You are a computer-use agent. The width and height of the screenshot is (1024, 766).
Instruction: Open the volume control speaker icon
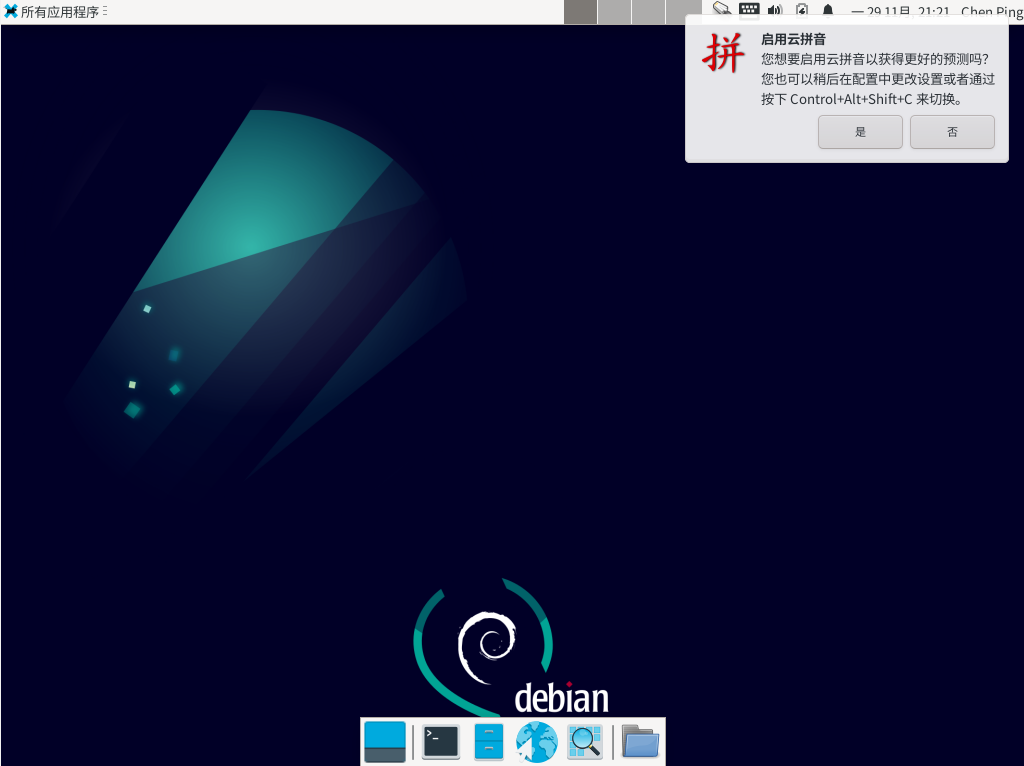coord(775,10)
